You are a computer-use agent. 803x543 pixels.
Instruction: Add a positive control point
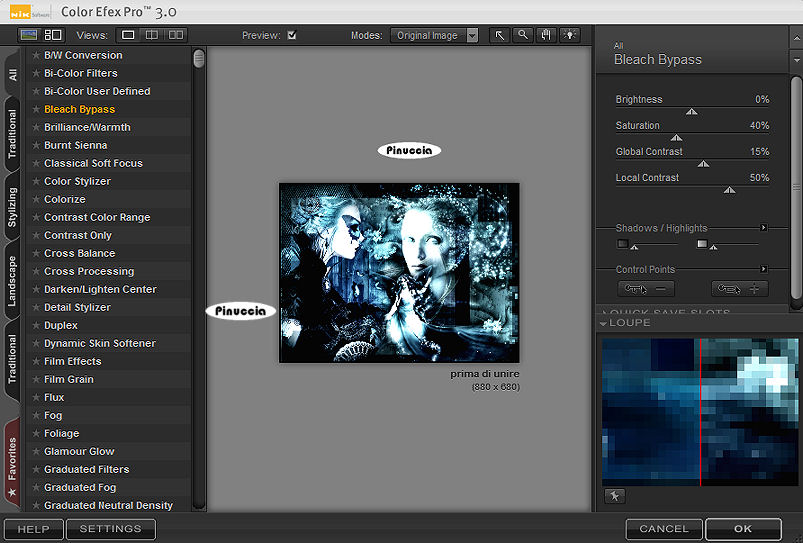coord(739,289)
